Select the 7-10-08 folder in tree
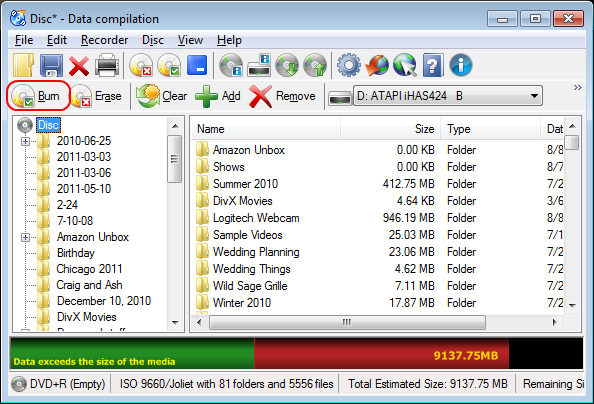The width and height of the screenshot is (594, 404). click(x=75, y=221)
